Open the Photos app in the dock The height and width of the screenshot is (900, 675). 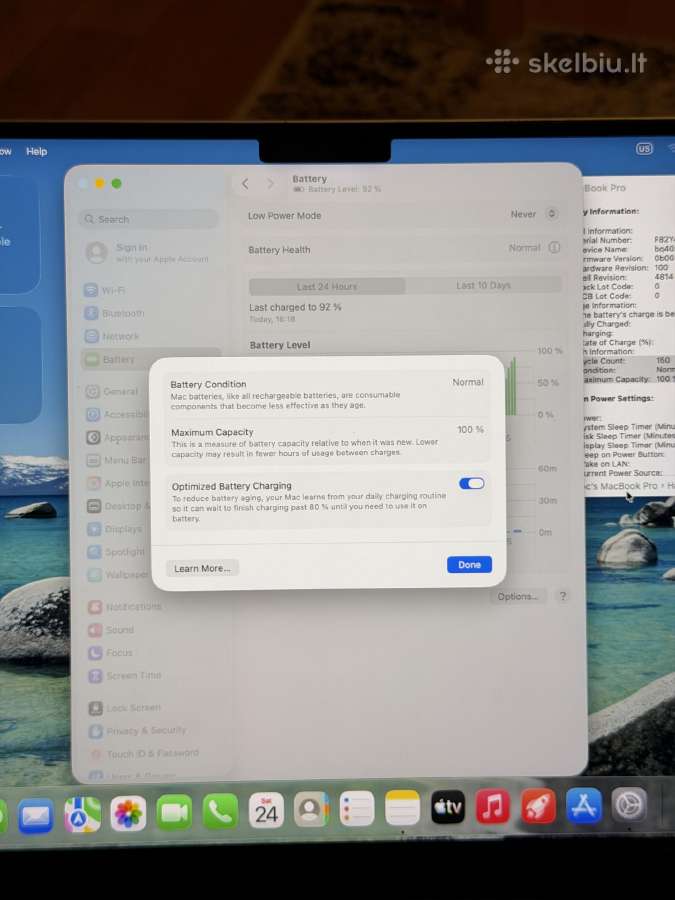[x=128, y=813]
